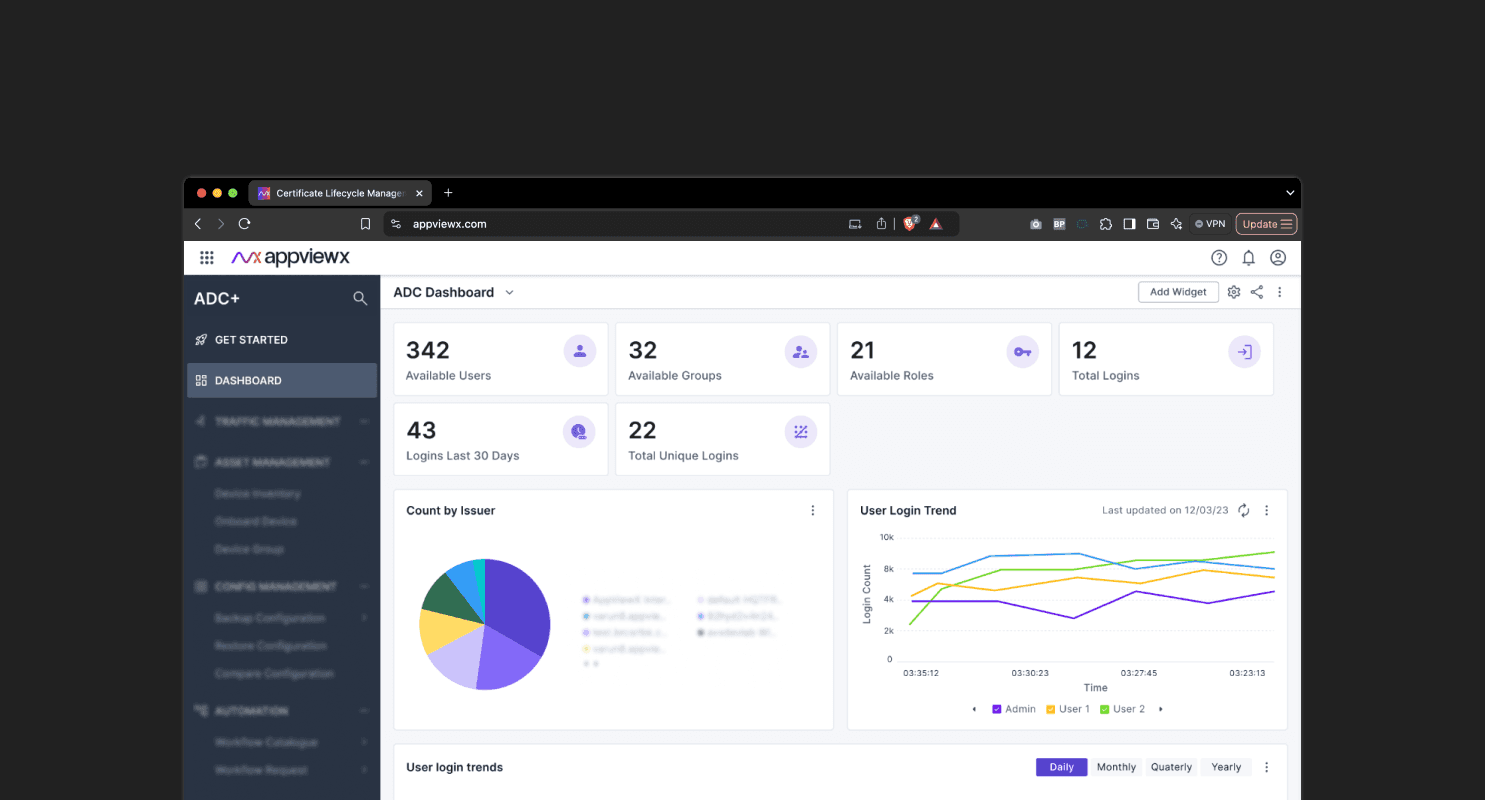Open the browser tab list chevron
Screen dimensions: 1485x800
(1290, 193)
